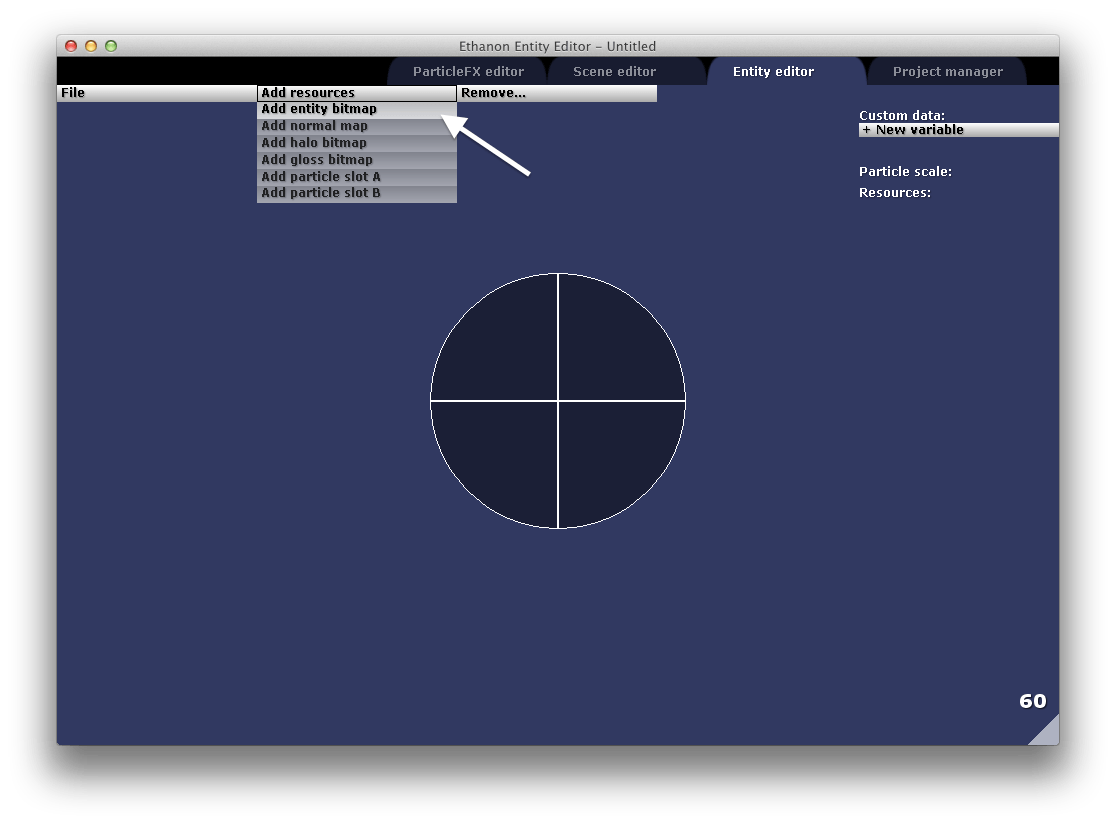Close the window with the red button

(71, 46)
